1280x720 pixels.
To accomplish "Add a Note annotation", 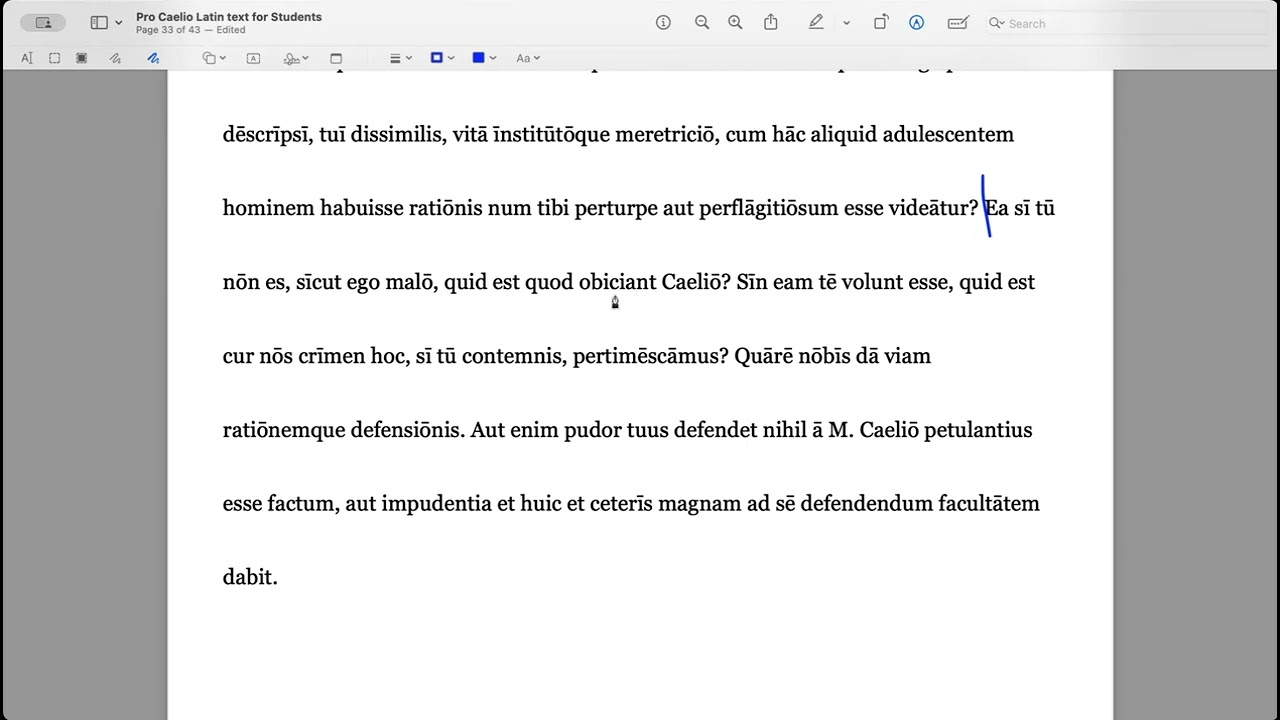I will click(x=336, y=58).
